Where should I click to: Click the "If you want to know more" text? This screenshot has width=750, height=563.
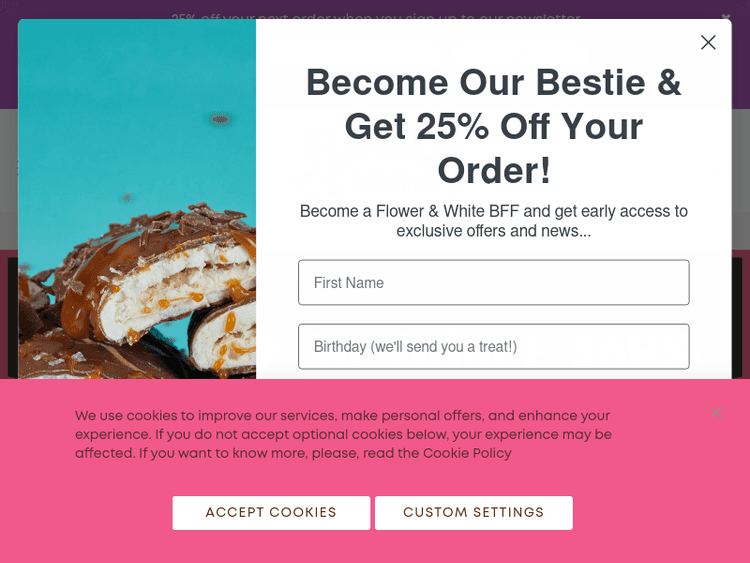point(220,453)
